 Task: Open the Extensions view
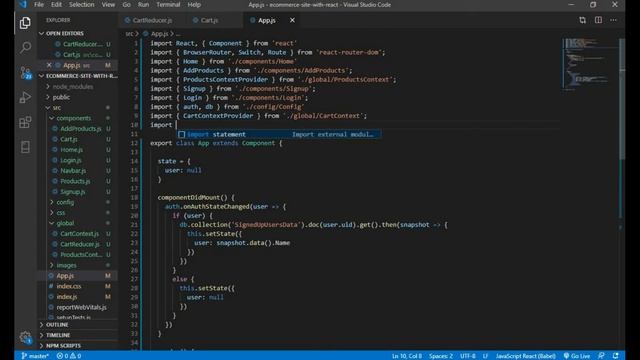click(x=25, y=122)
